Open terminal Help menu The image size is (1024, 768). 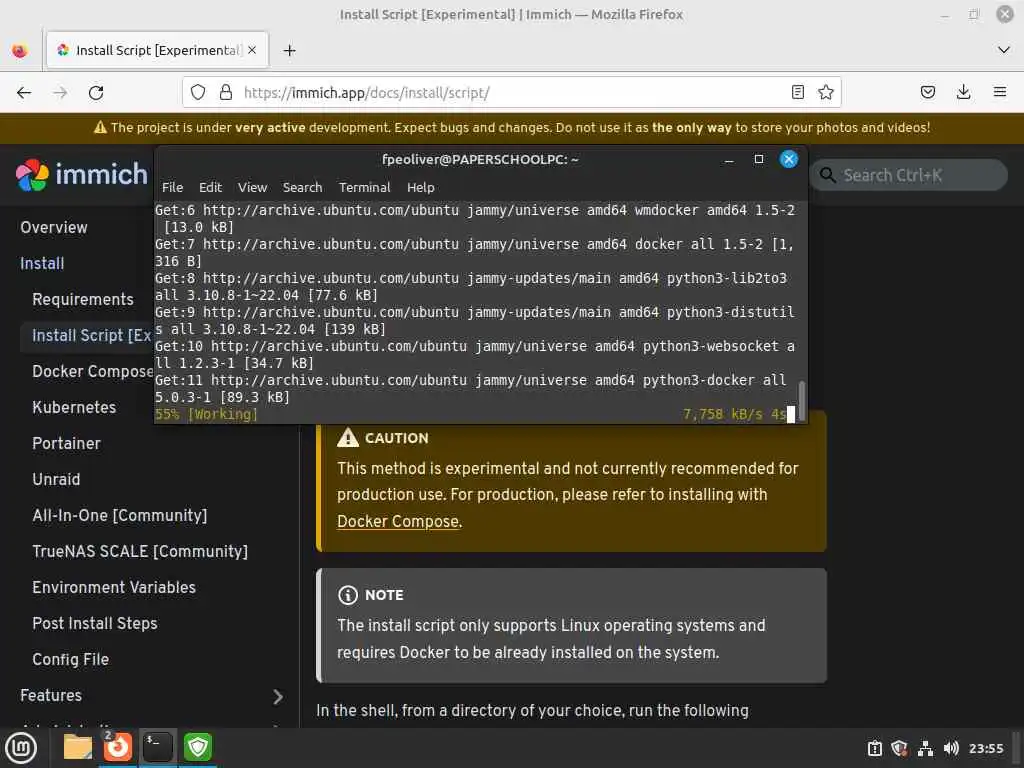click(x=421, y=187)
